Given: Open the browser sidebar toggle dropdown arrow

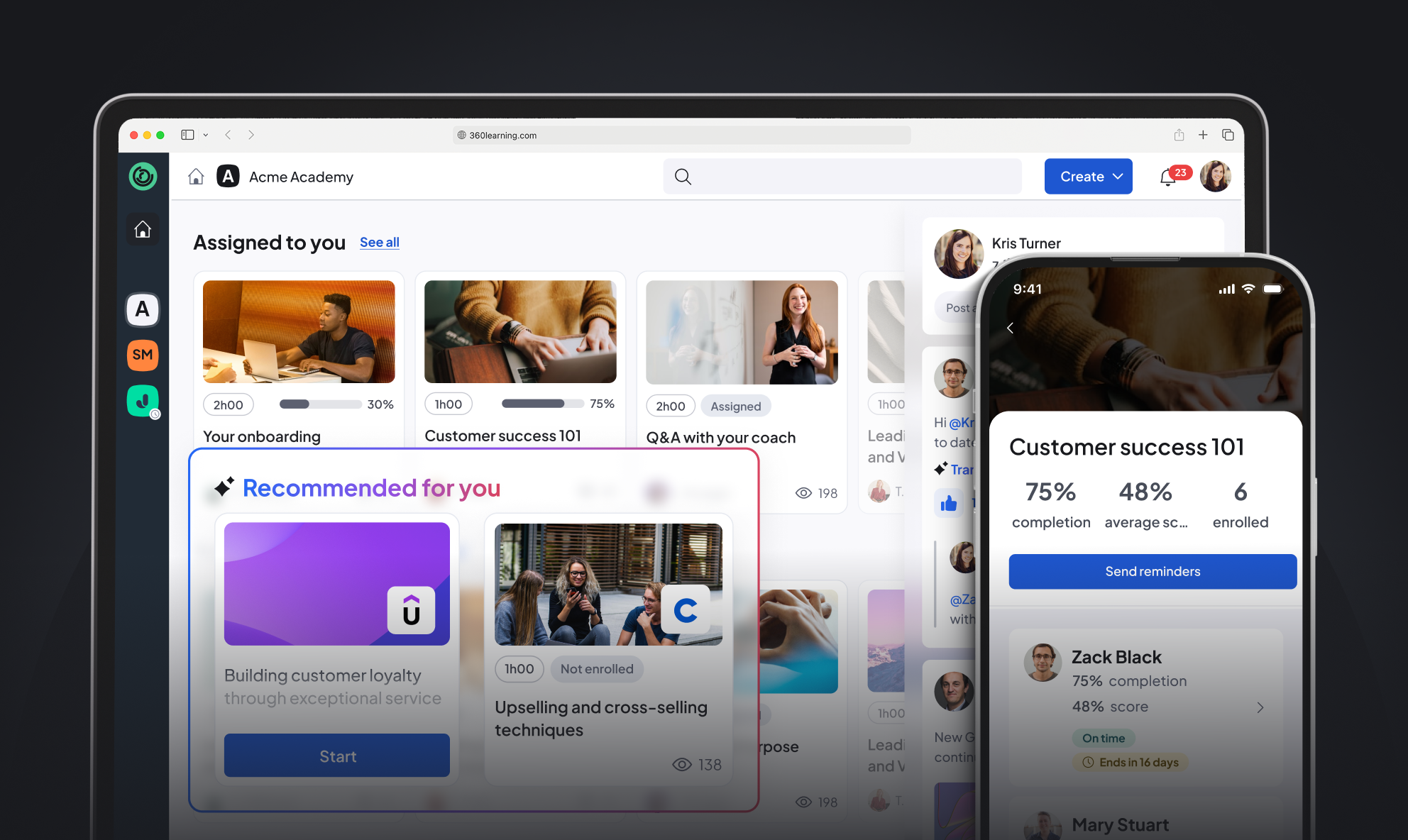Looking at the screenshot, I should (206, 135).
